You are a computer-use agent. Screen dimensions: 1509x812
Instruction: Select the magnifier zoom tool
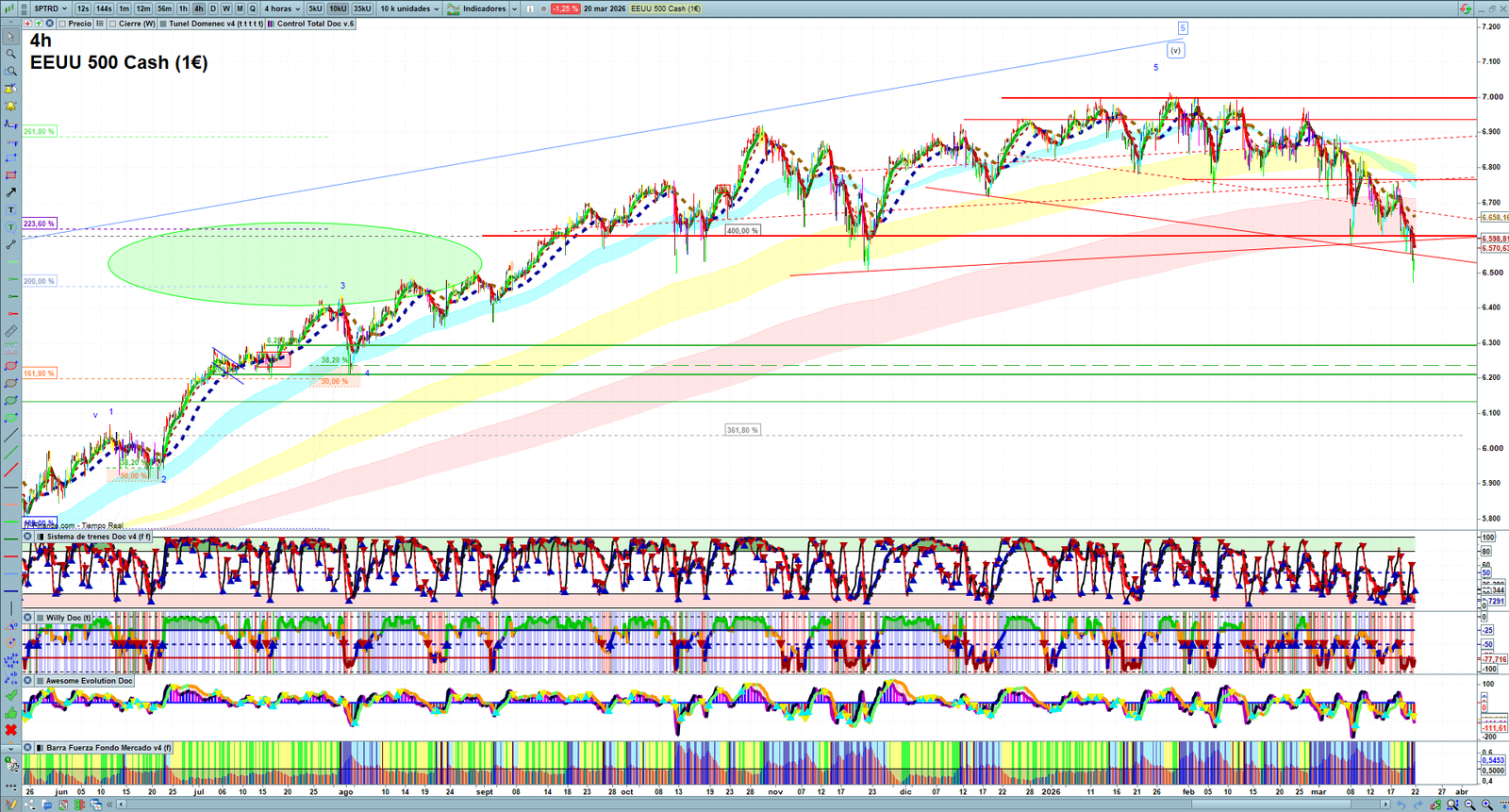click(10, 54)
